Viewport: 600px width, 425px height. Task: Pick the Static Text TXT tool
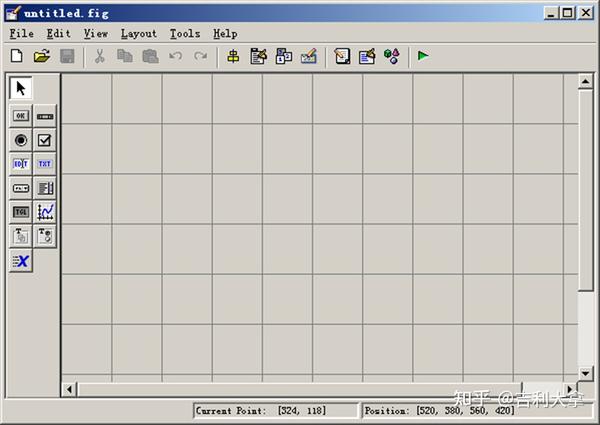[x=45, y=164]
